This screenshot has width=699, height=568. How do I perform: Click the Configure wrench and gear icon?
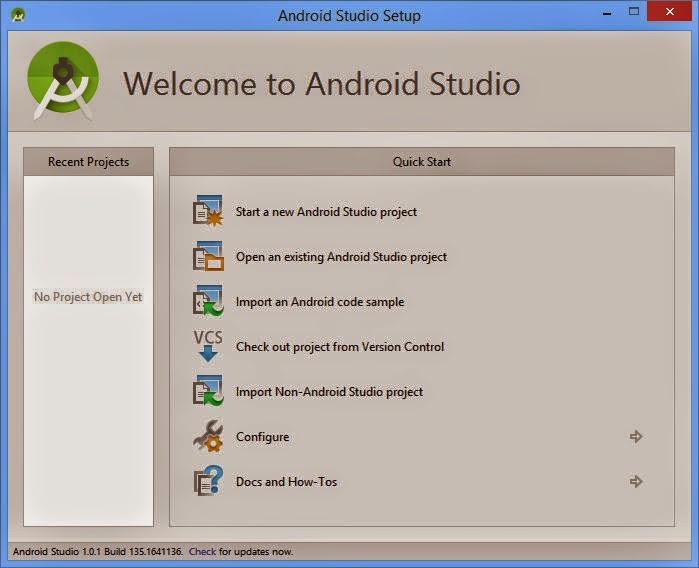(x=208, y=436)
